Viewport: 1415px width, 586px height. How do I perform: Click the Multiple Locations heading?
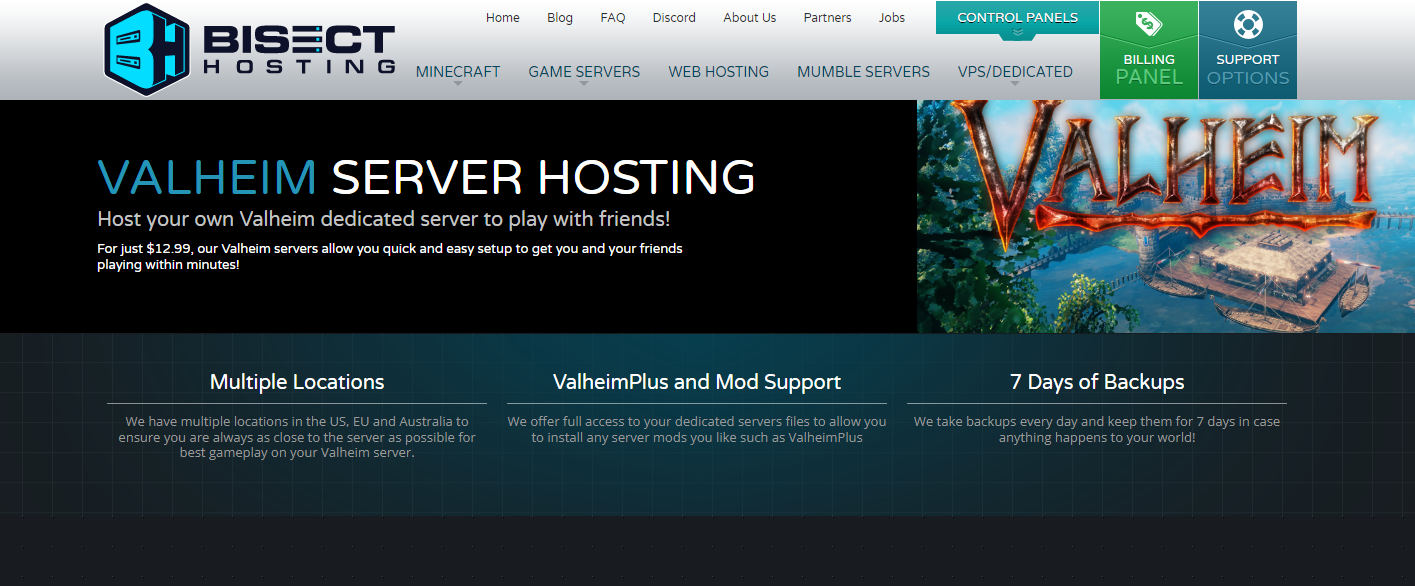coord(297,382)
